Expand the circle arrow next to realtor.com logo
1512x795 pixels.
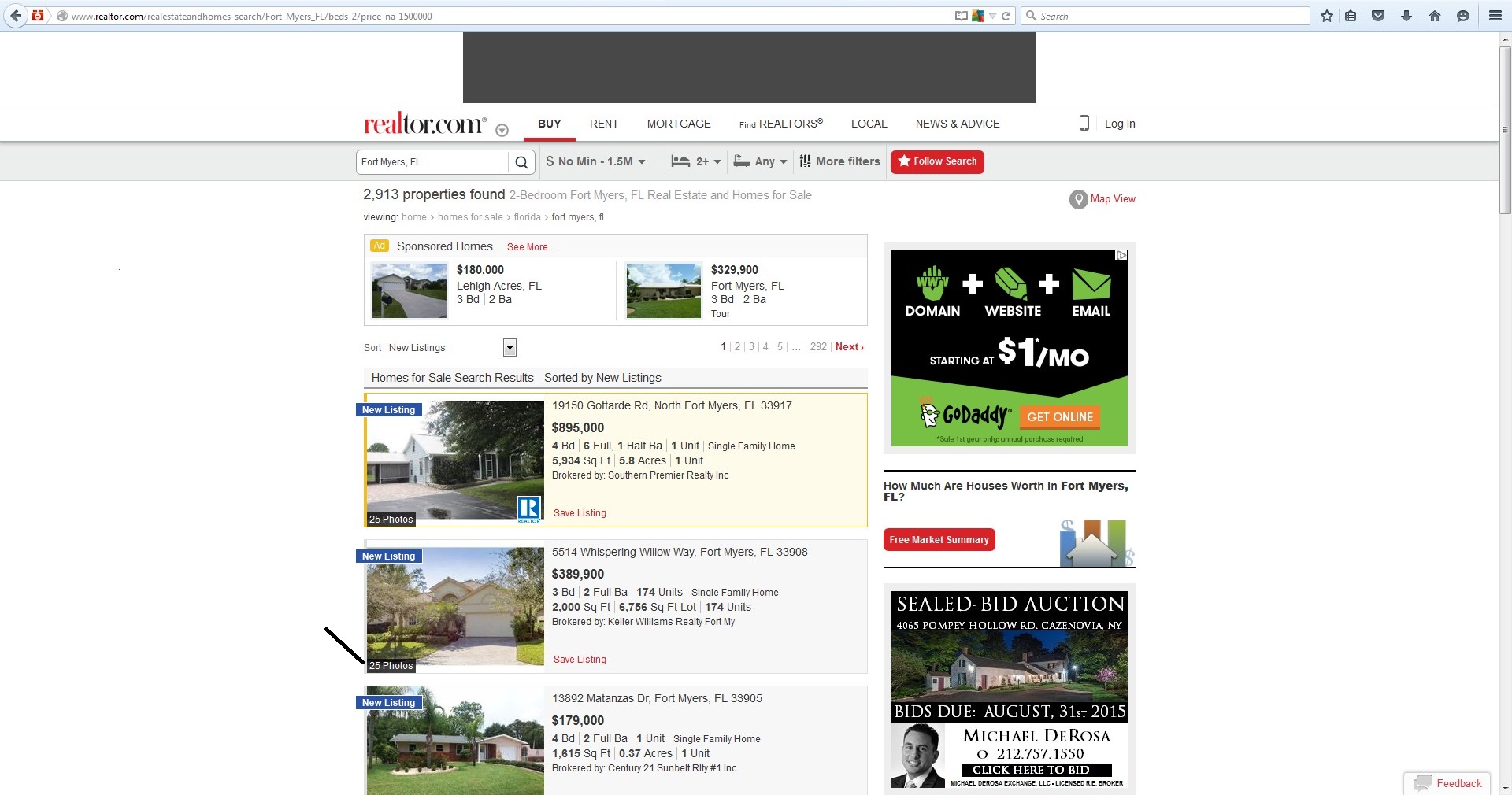tap(502, 131)
